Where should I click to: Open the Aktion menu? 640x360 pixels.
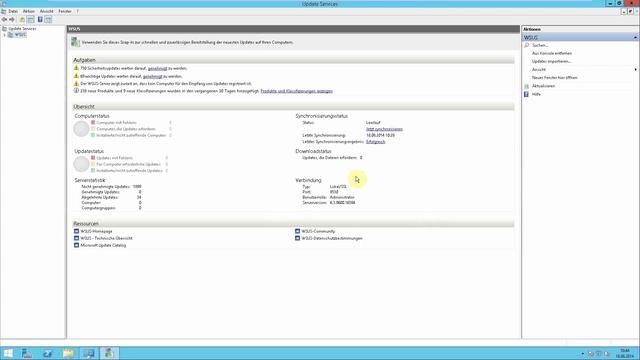(x=29, y=11)
